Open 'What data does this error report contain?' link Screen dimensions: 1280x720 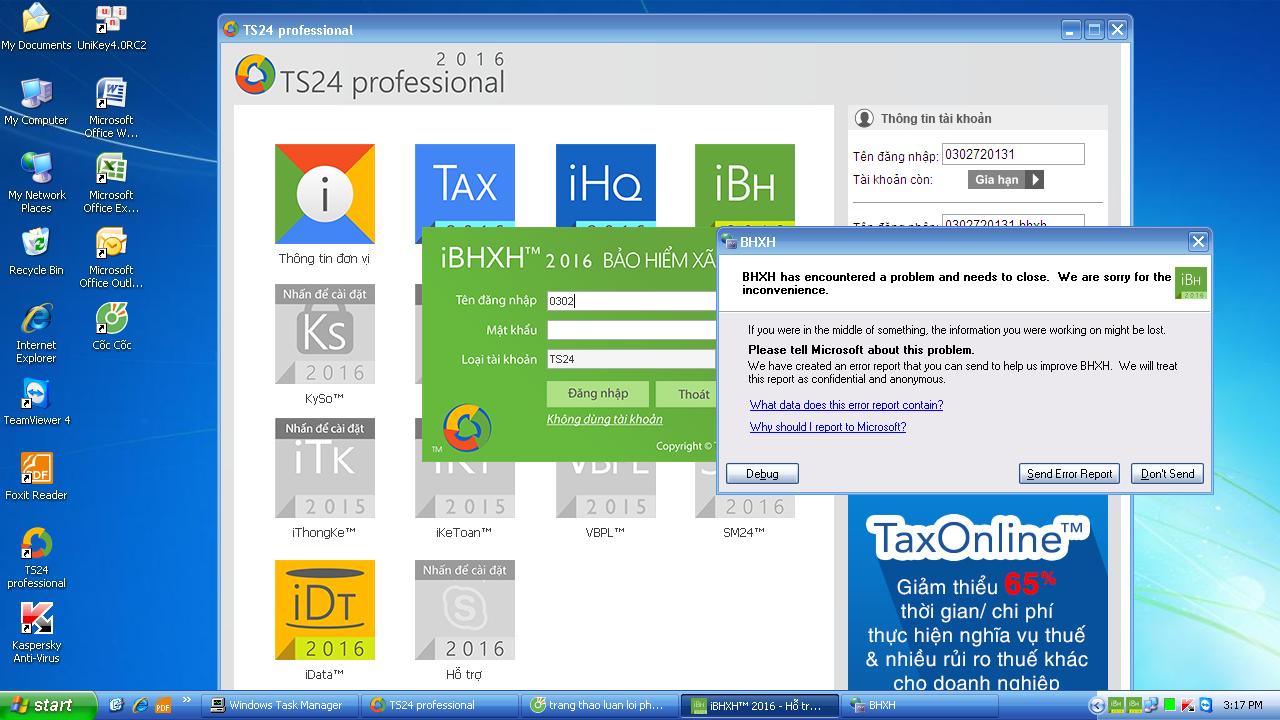[x=846, y=405]
